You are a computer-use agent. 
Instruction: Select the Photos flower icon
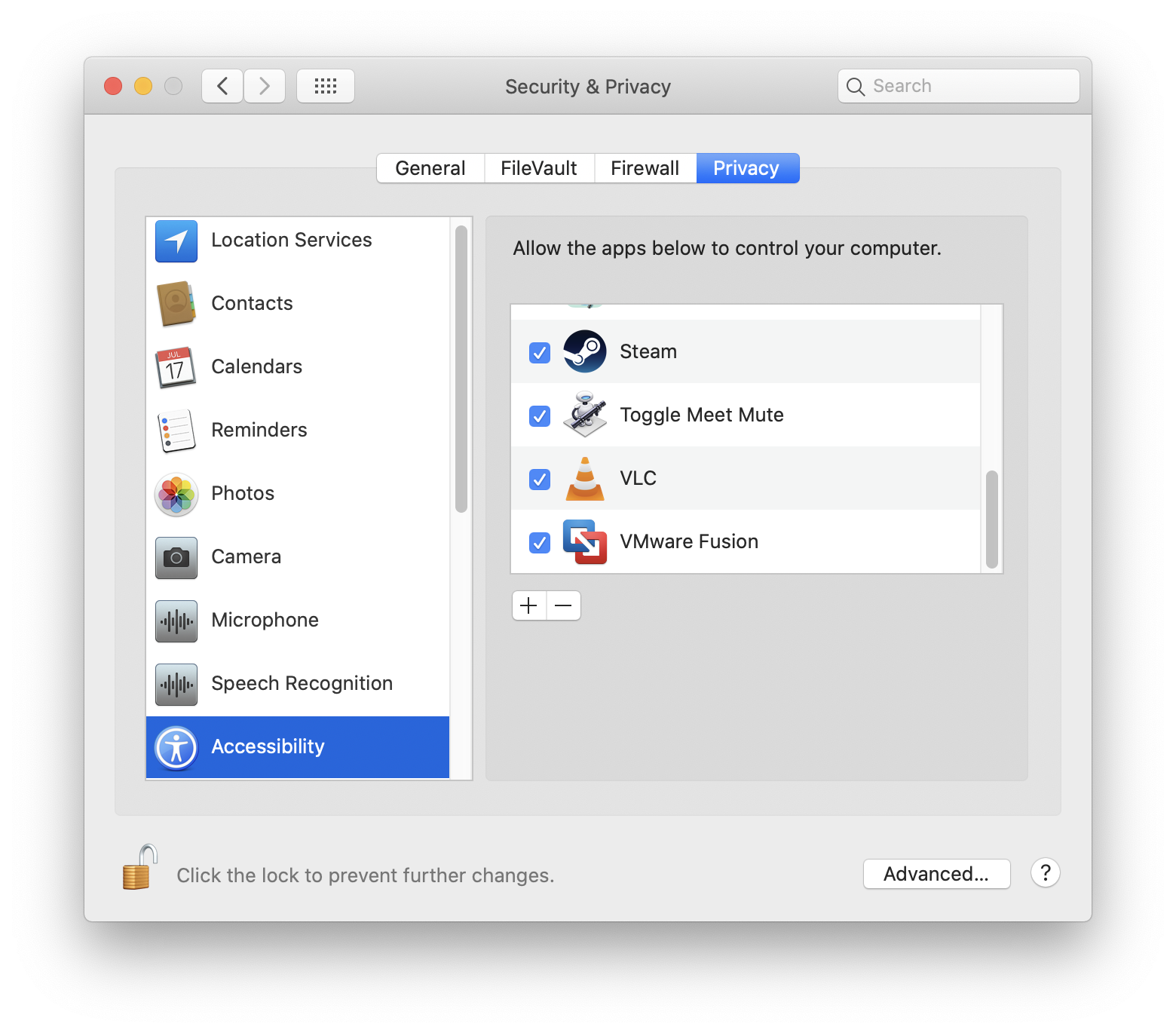click(176, 494)
